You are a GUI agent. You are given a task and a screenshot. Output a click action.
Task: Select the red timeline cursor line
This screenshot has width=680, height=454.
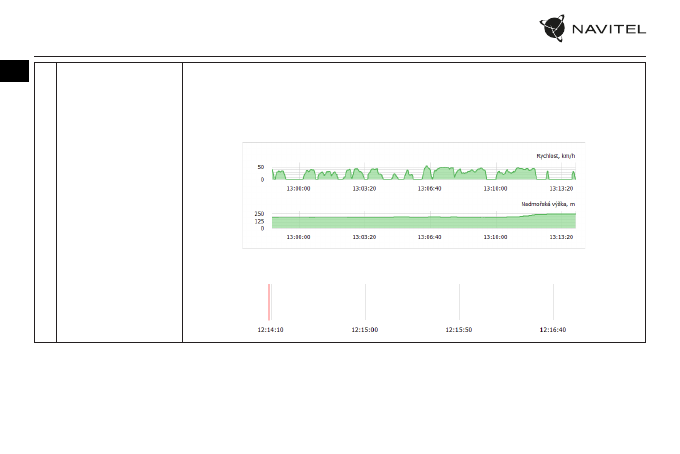(269, 301)
